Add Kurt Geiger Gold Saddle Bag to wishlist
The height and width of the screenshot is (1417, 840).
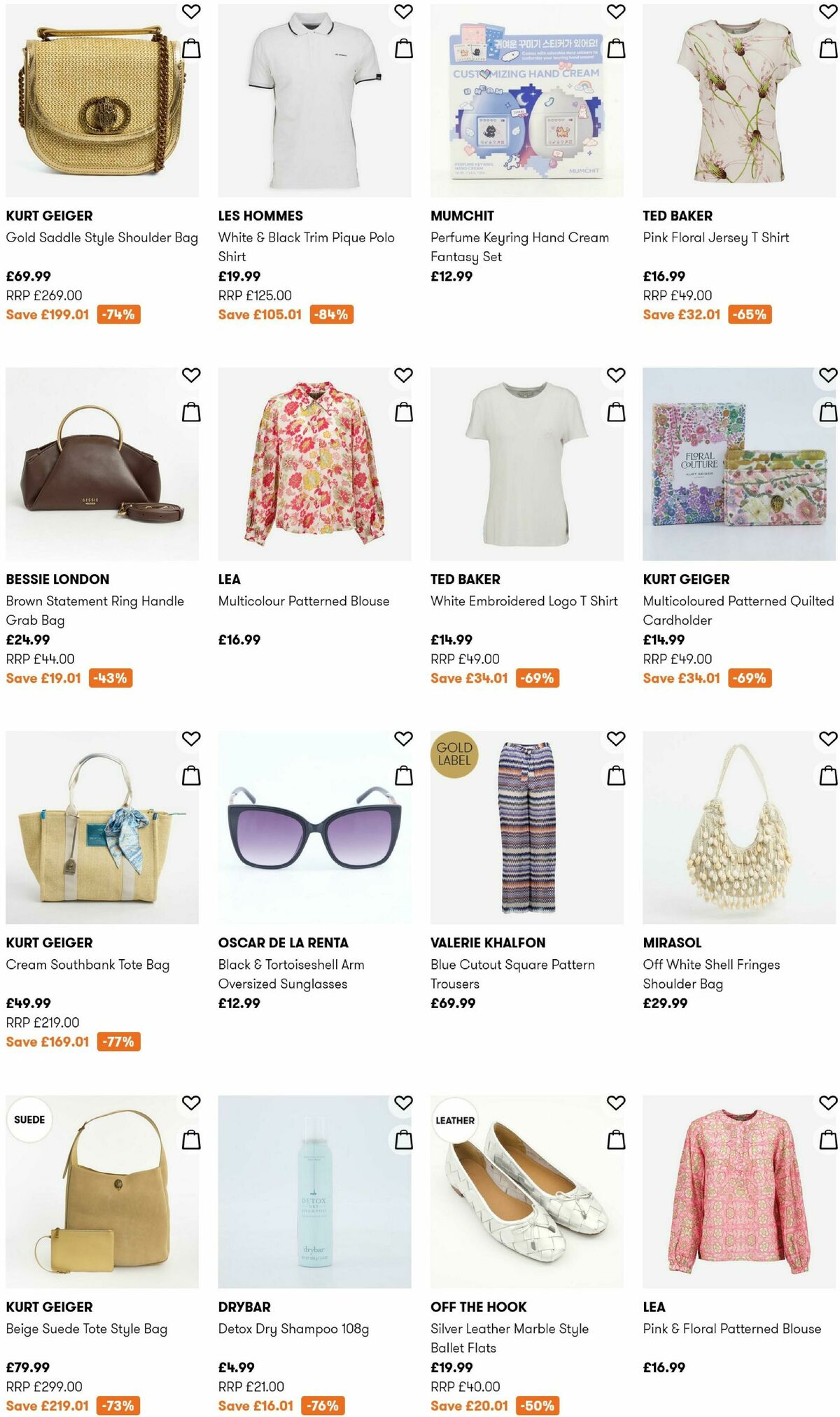pyautogui.click(x=190, y=12)
